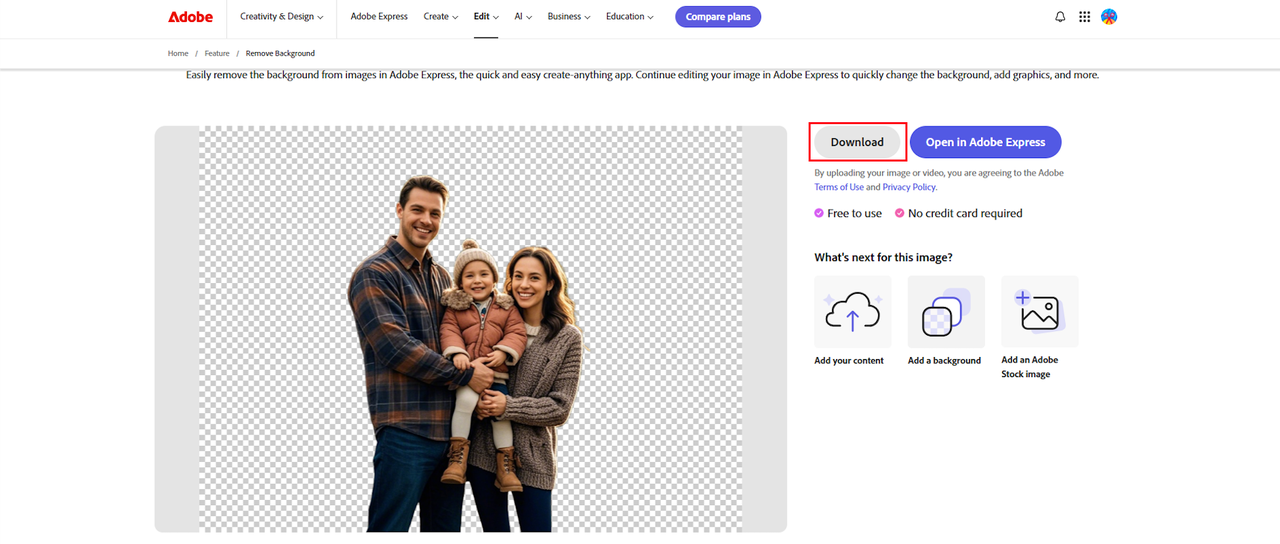Screen dimensions: 1280x544
Task: Expand the Create menu
Action: pos(441,17)
